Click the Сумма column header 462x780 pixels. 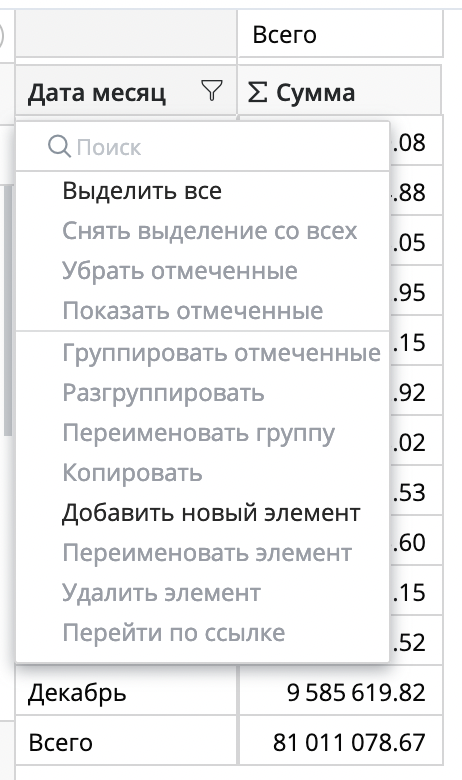pyautogui.click(x=315, y=93)
